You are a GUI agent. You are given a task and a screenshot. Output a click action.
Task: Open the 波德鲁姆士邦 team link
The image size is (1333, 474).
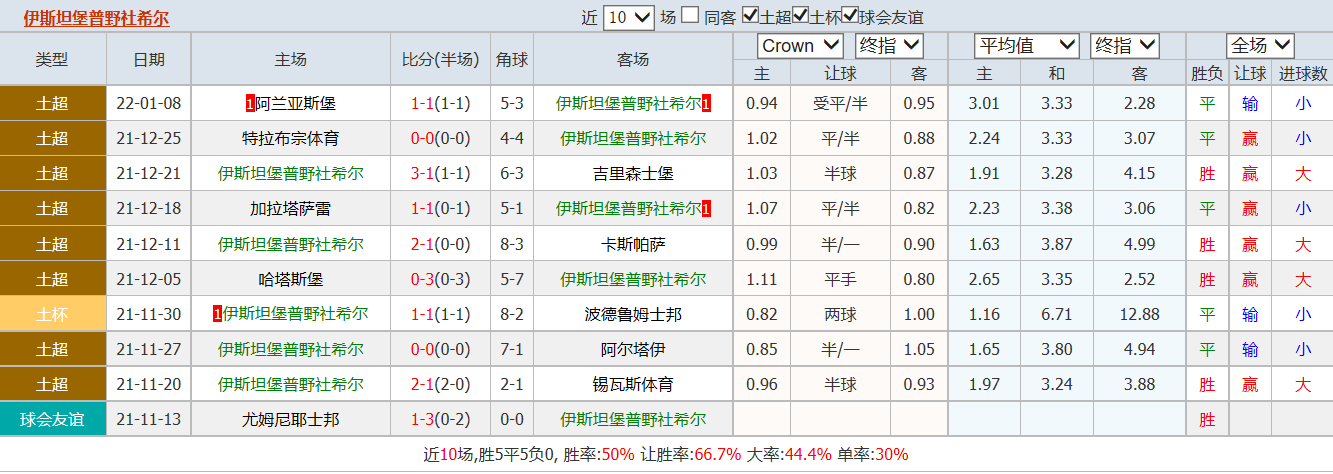coord(632,314)
